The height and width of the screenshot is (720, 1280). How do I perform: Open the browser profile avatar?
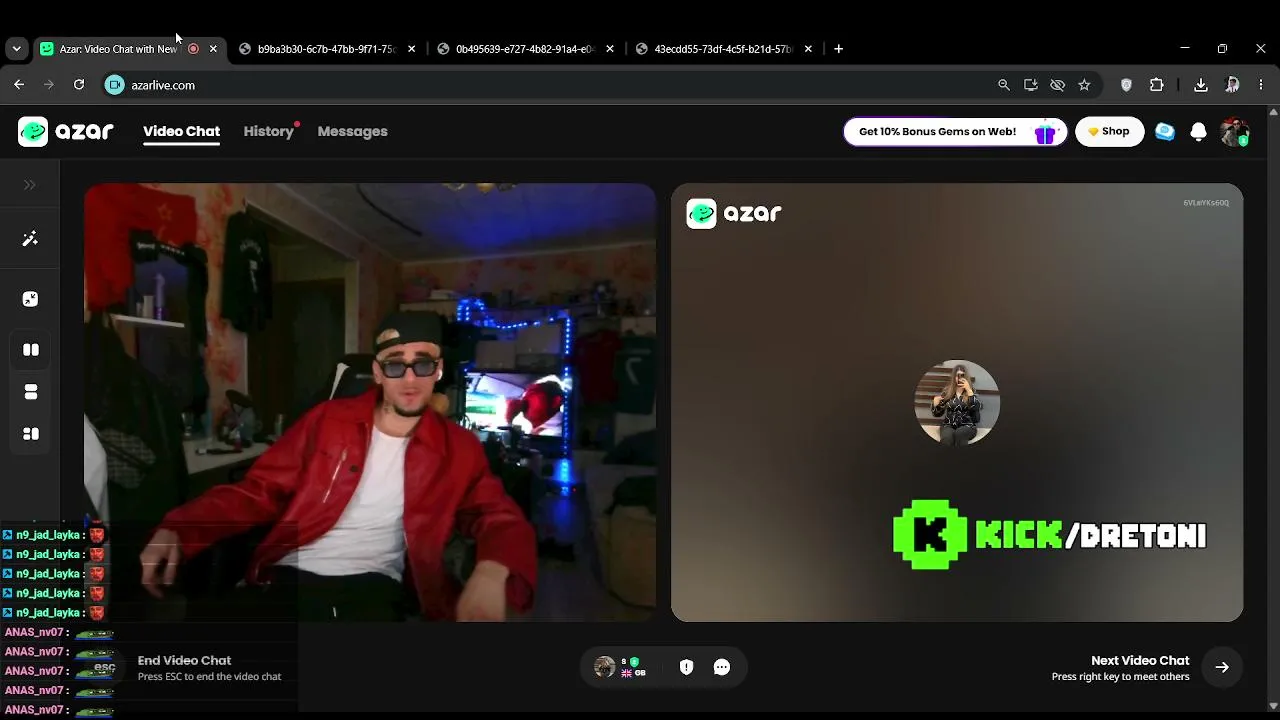coord(1232,85)
